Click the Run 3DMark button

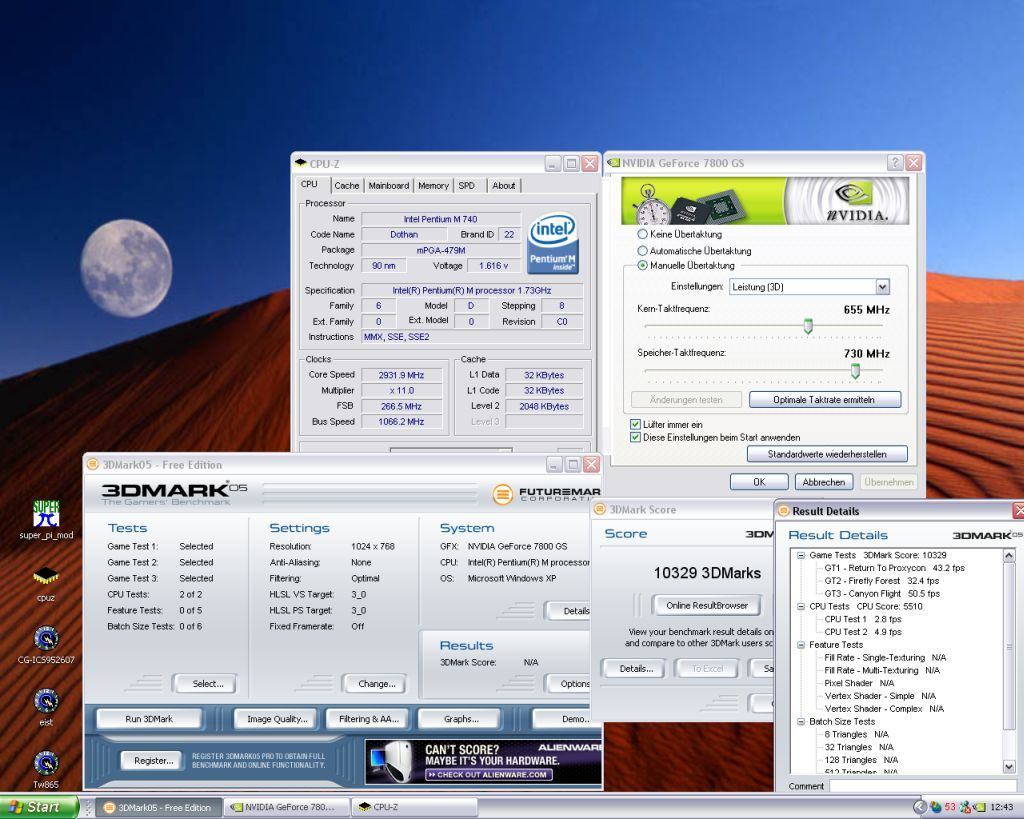pyautogui.click(x=149, y=718)
